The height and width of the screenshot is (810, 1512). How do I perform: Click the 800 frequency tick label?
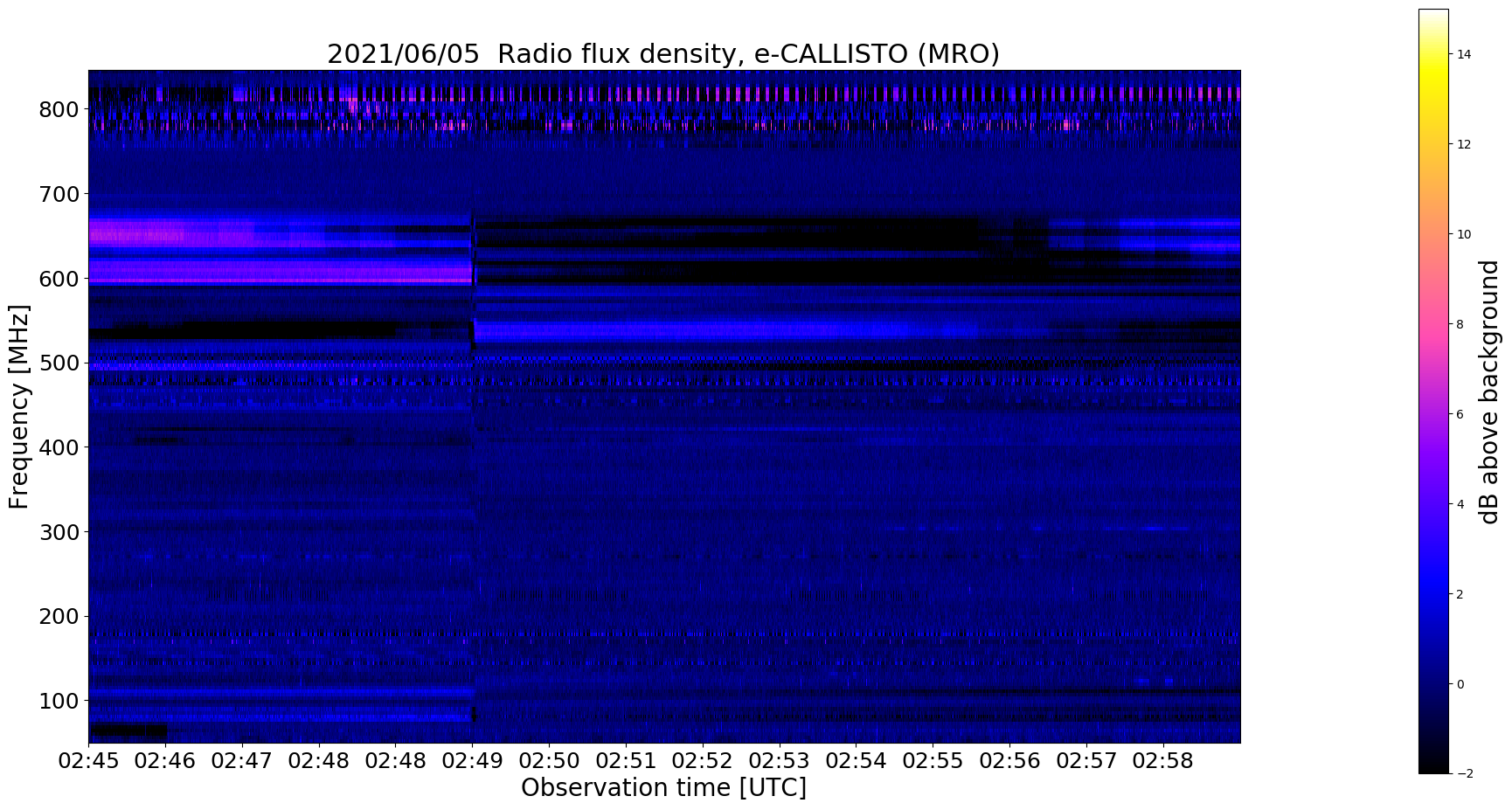coord(60,109)
